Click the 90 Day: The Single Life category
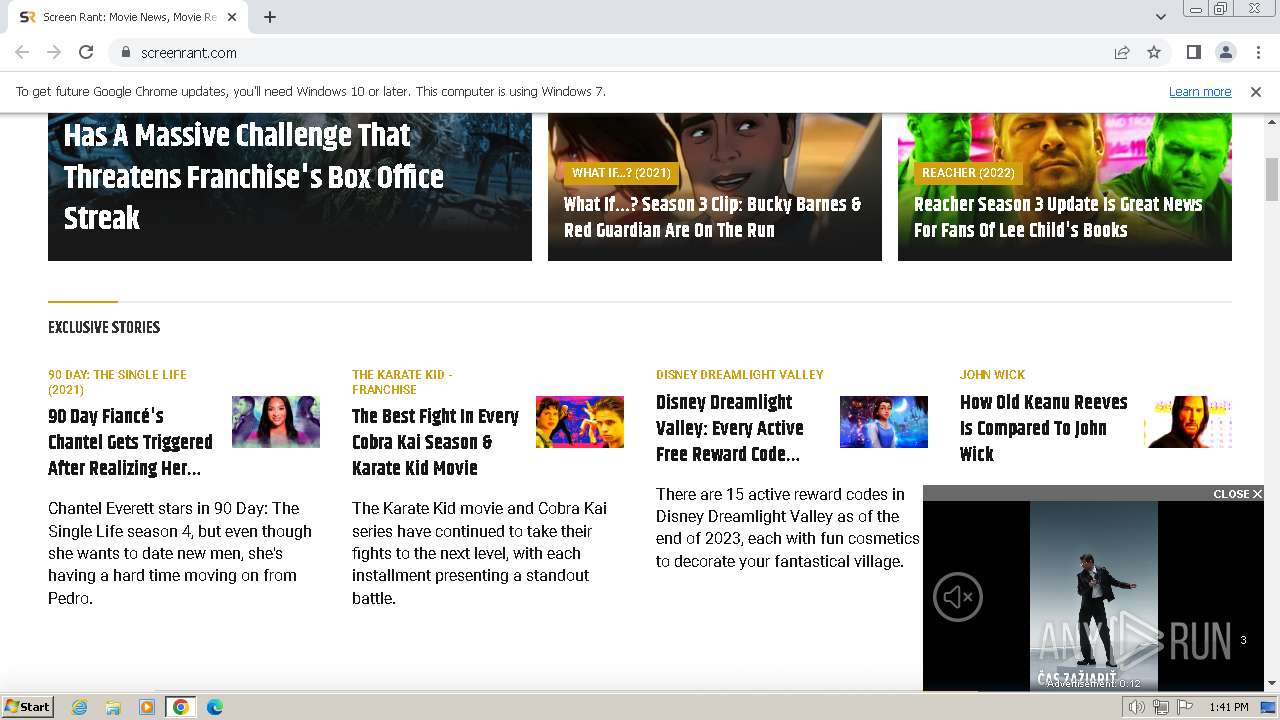 tap(117, 382)
